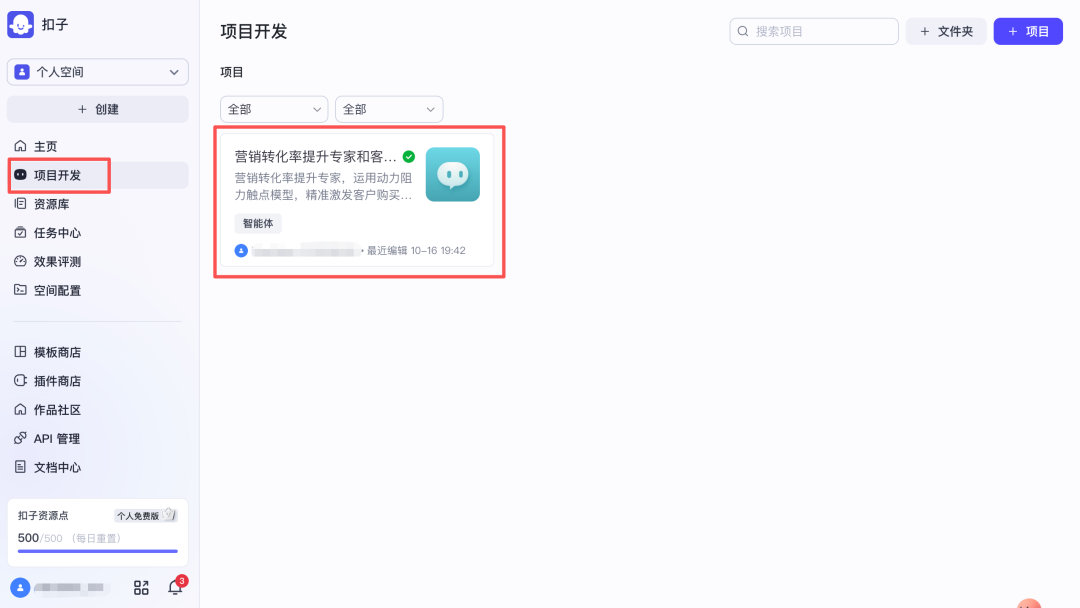
Task: Click the 扣子资源点 label
Action: click(43, 516)
